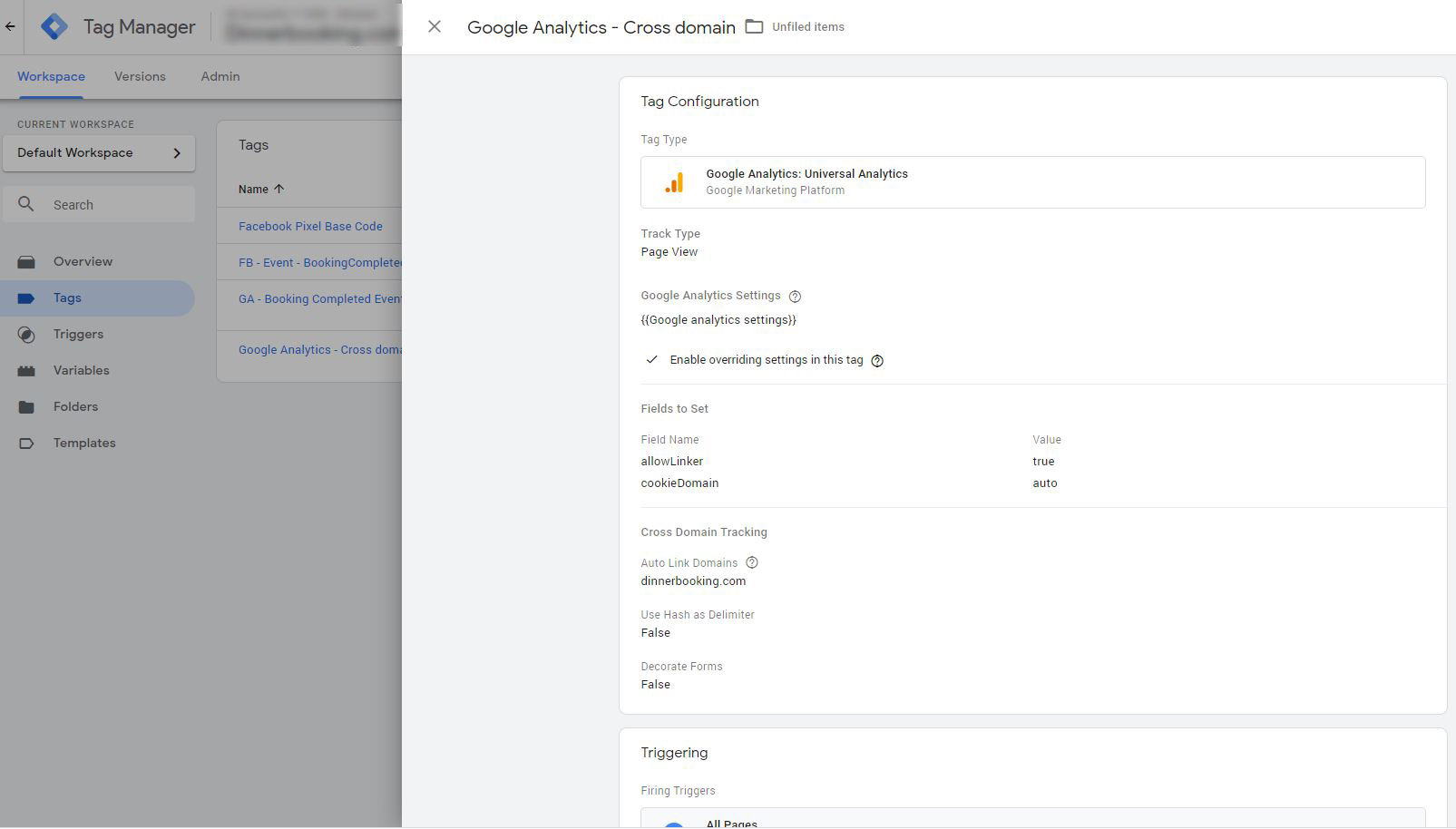The height and width of the screenshot is (829, 1456).
Task: Open Overview in the sidebar
Action: pos(83,262)
